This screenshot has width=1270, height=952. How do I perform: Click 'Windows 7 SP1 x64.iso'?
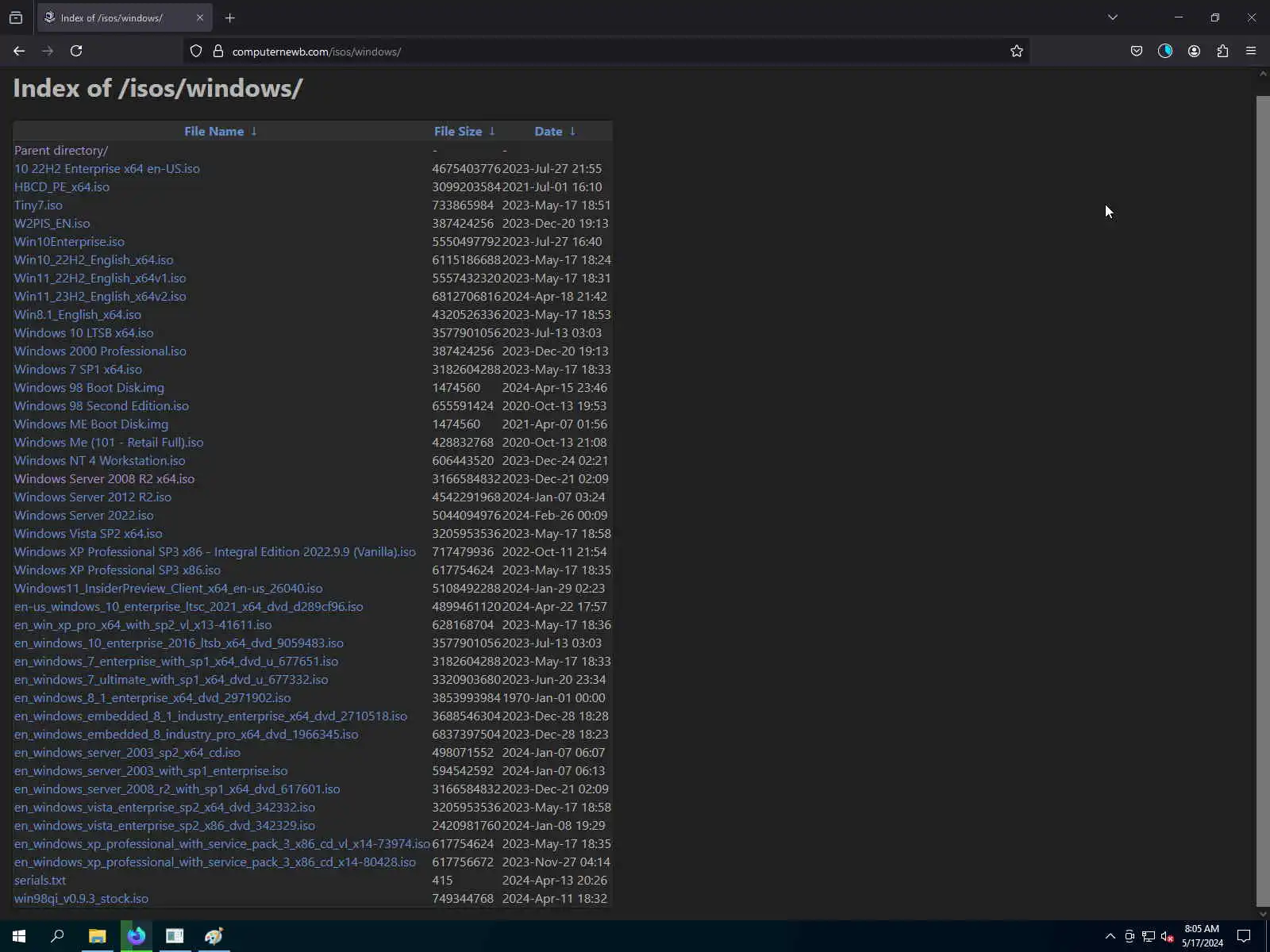click(x=78, y=370)
